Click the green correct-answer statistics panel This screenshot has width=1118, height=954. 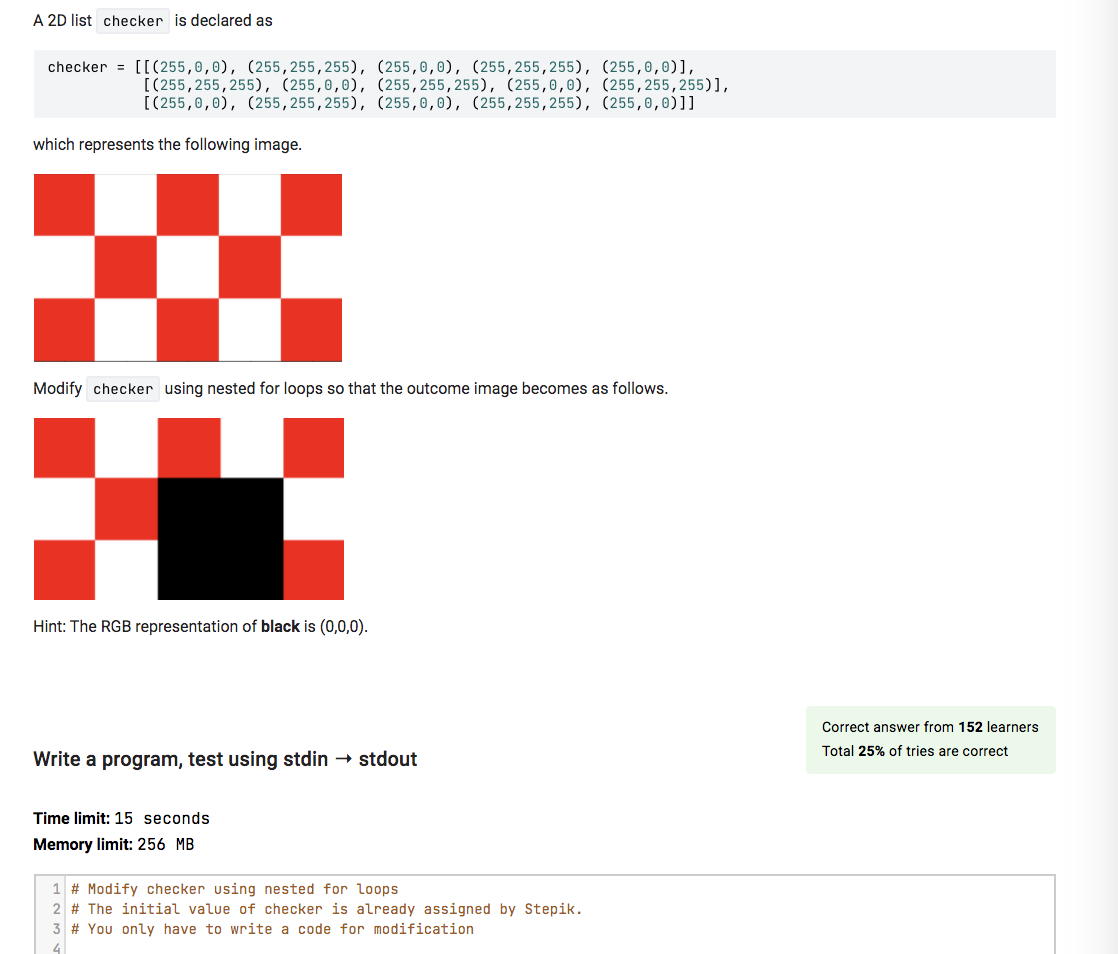(930, 739)
